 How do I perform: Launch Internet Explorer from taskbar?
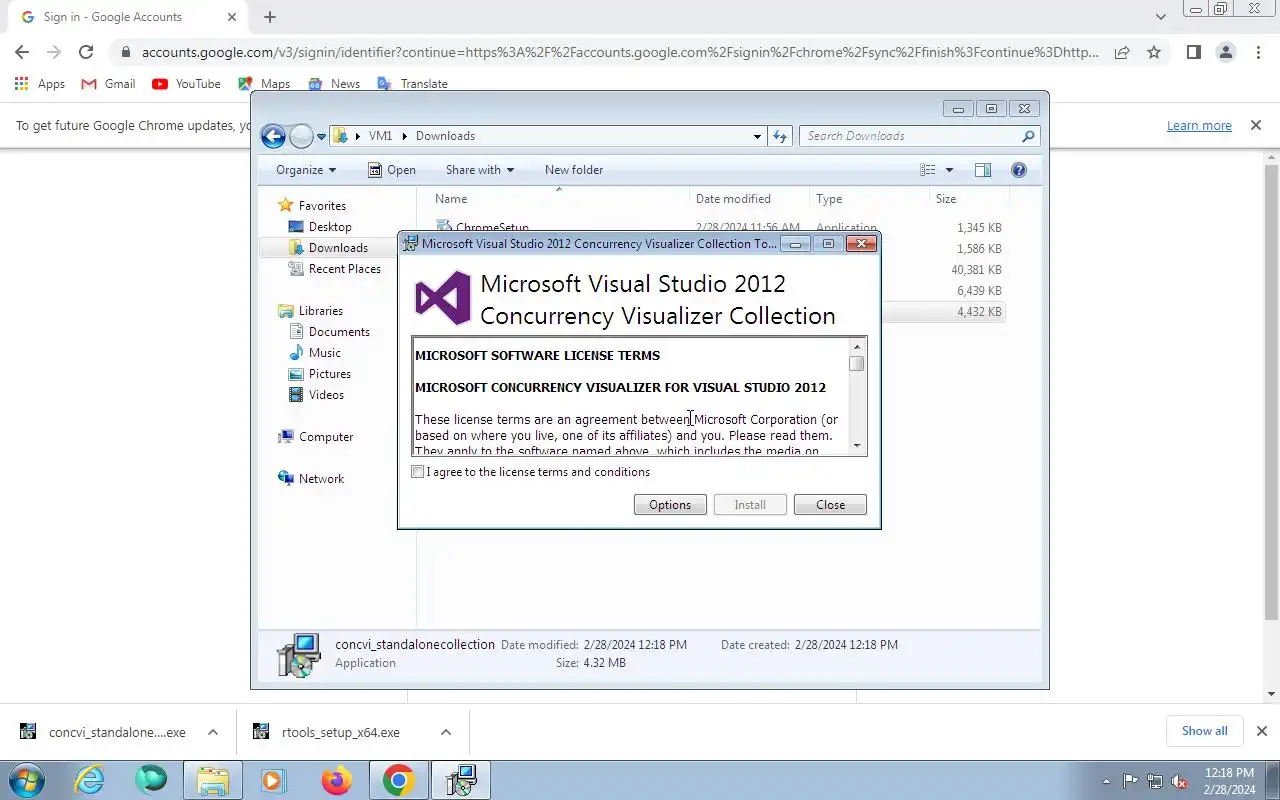click(x=90, y=781)
